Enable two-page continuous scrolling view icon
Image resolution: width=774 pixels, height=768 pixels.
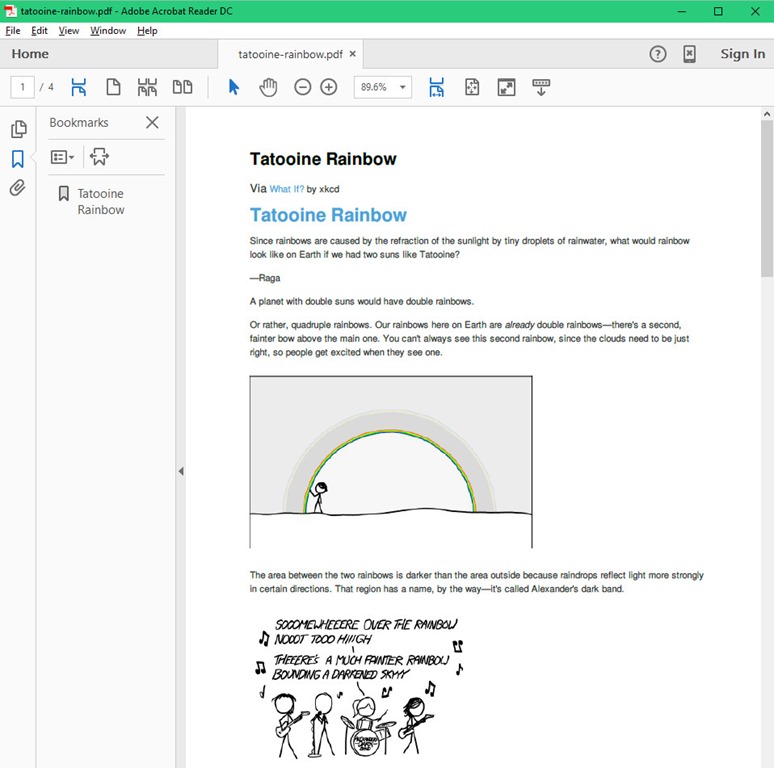pos(147,87)
